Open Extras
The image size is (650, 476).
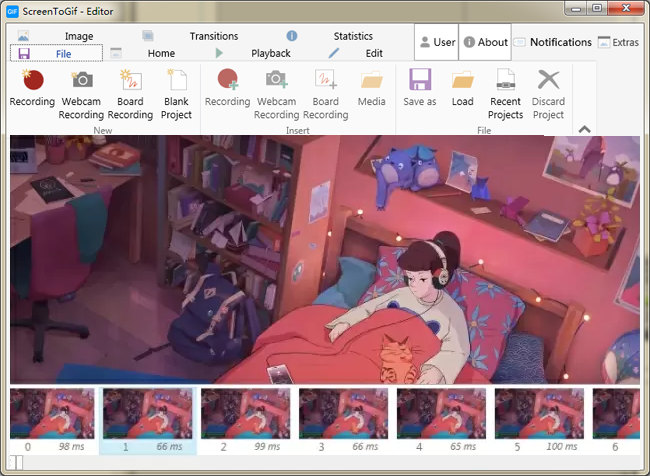point(618,42)
